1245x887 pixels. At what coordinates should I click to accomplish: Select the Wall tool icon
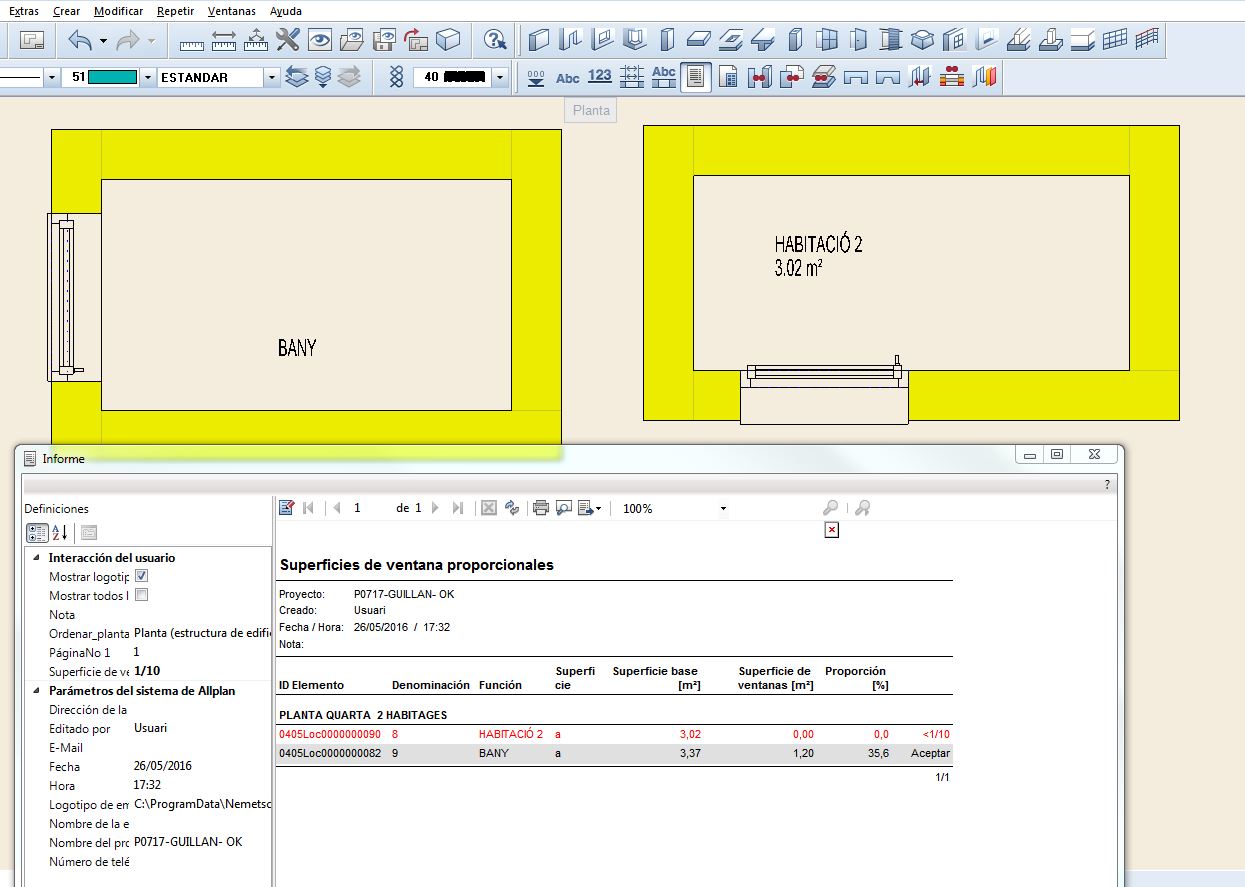coord(539,41)
